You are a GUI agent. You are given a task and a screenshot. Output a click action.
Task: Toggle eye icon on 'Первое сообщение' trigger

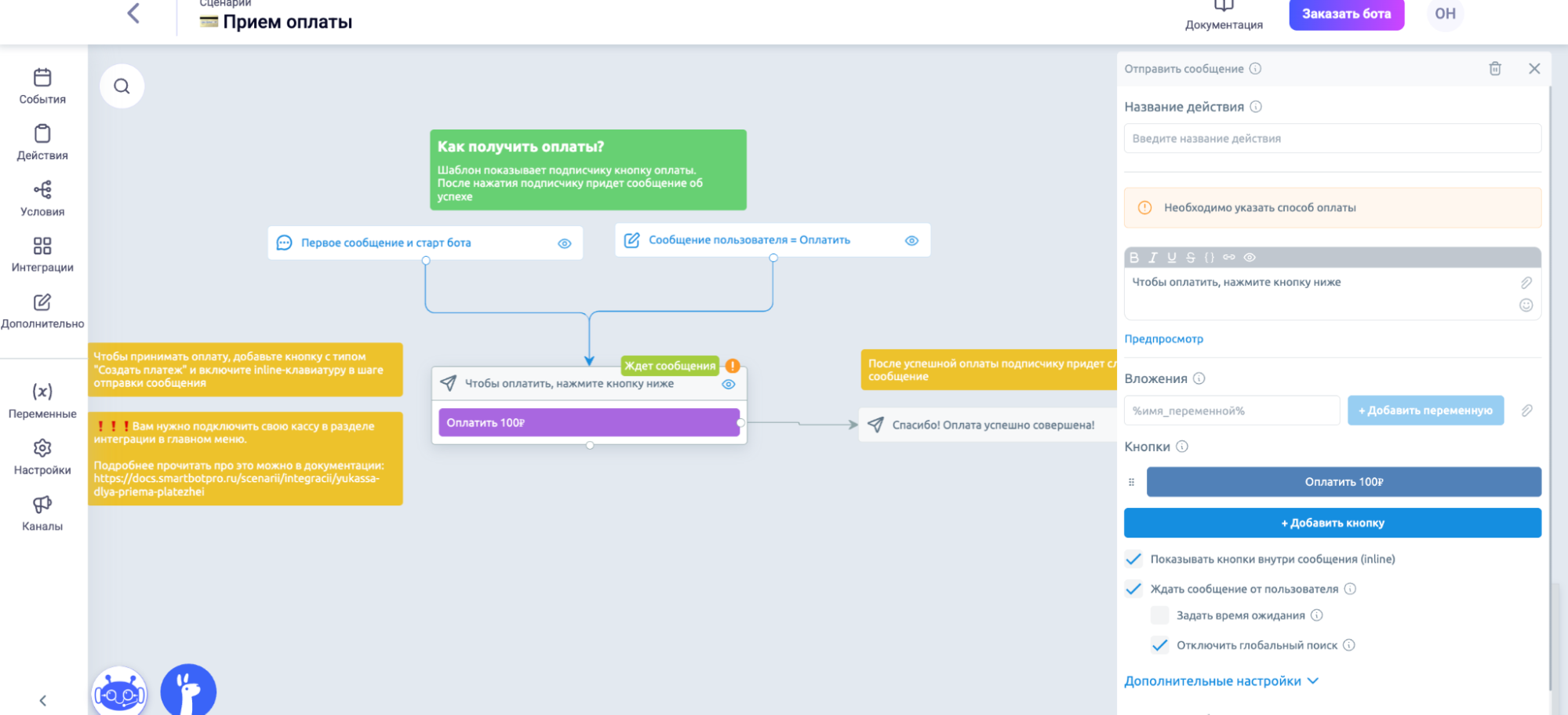click(564, 243)
